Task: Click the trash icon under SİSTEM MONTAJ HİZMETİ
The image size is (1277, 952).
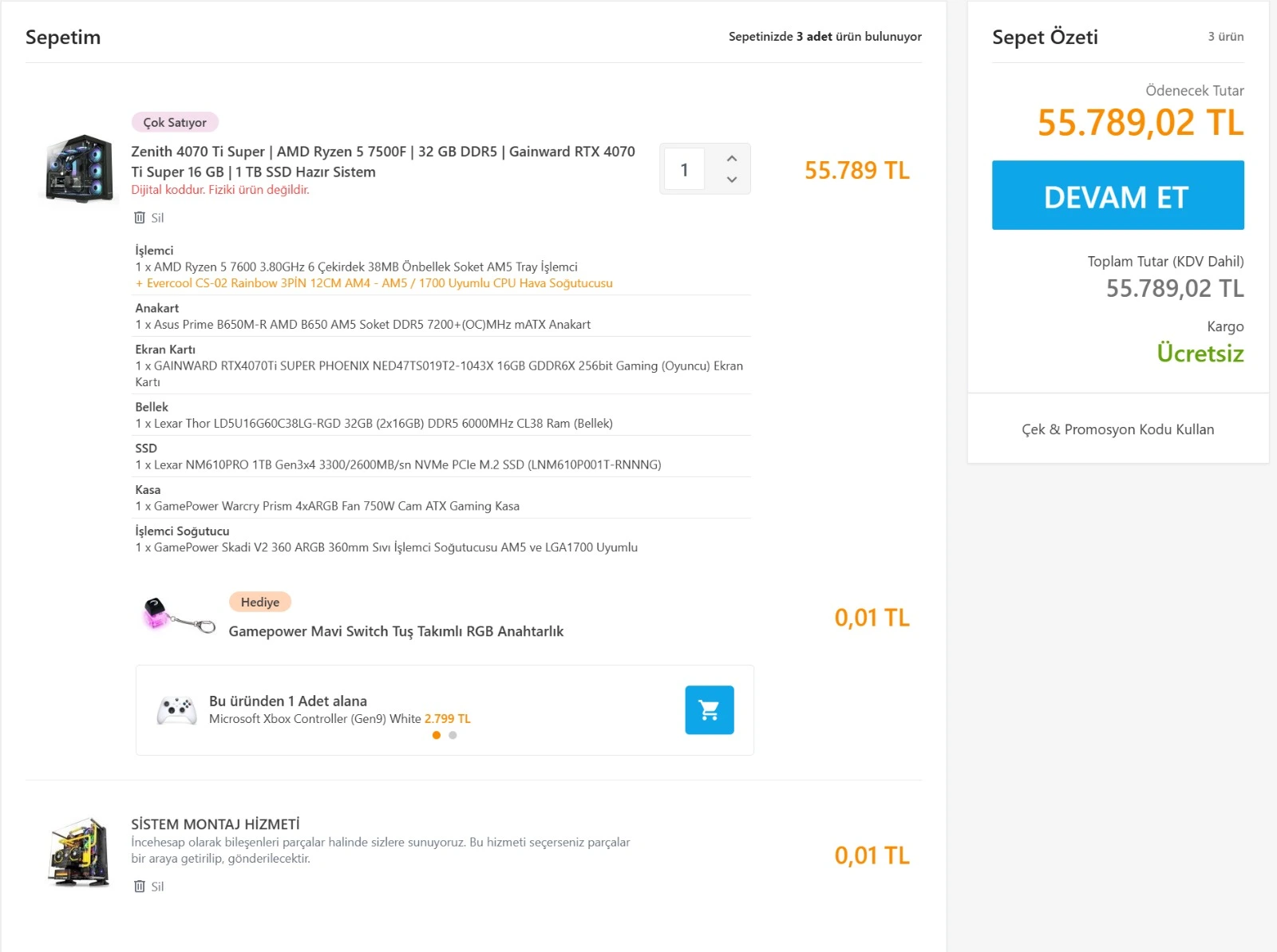Action: click(x=140, y=887)
